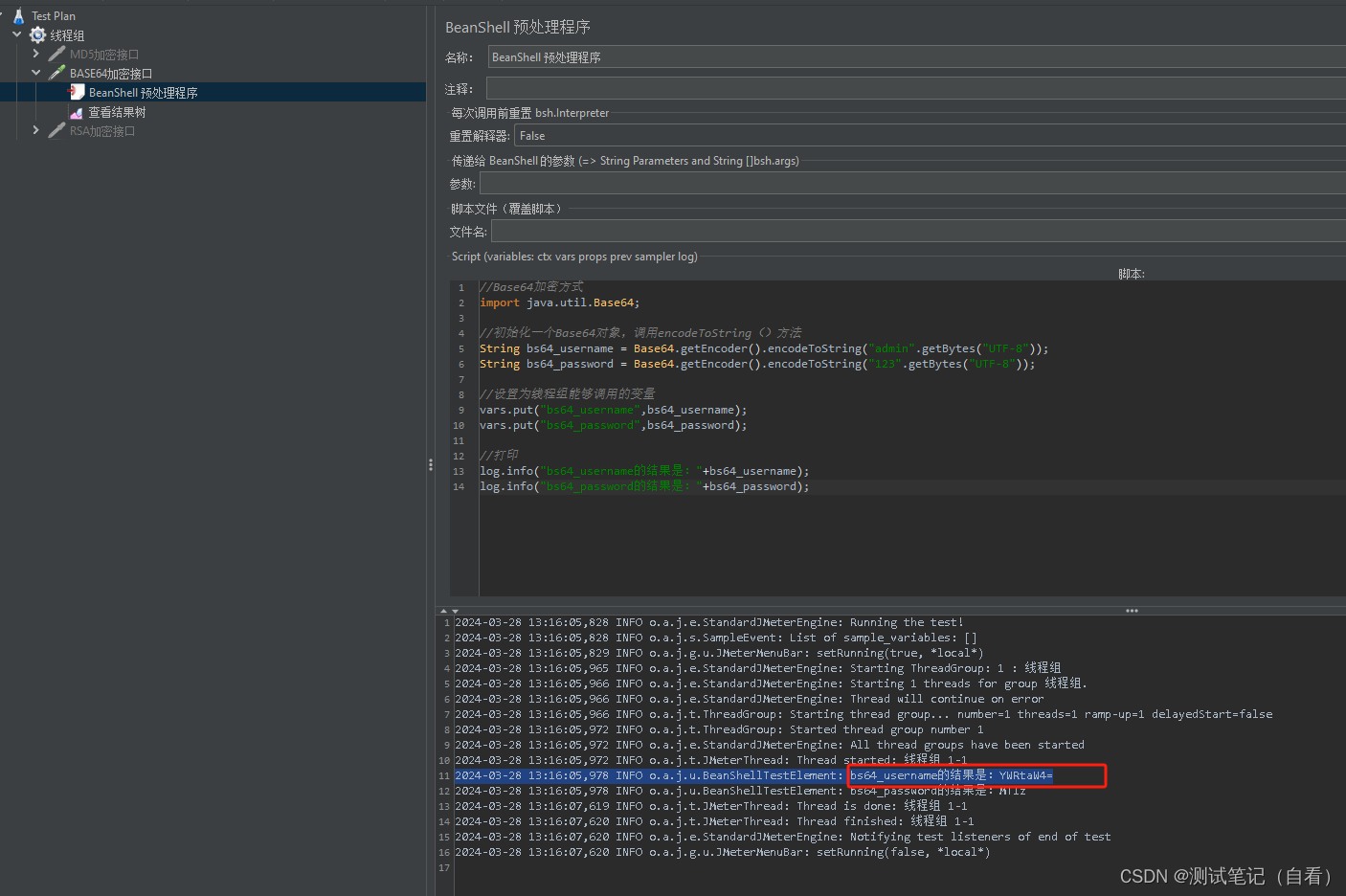Collapse the BASE64加密接口 tree node
1346x896 pixels.
pos(36,73)
